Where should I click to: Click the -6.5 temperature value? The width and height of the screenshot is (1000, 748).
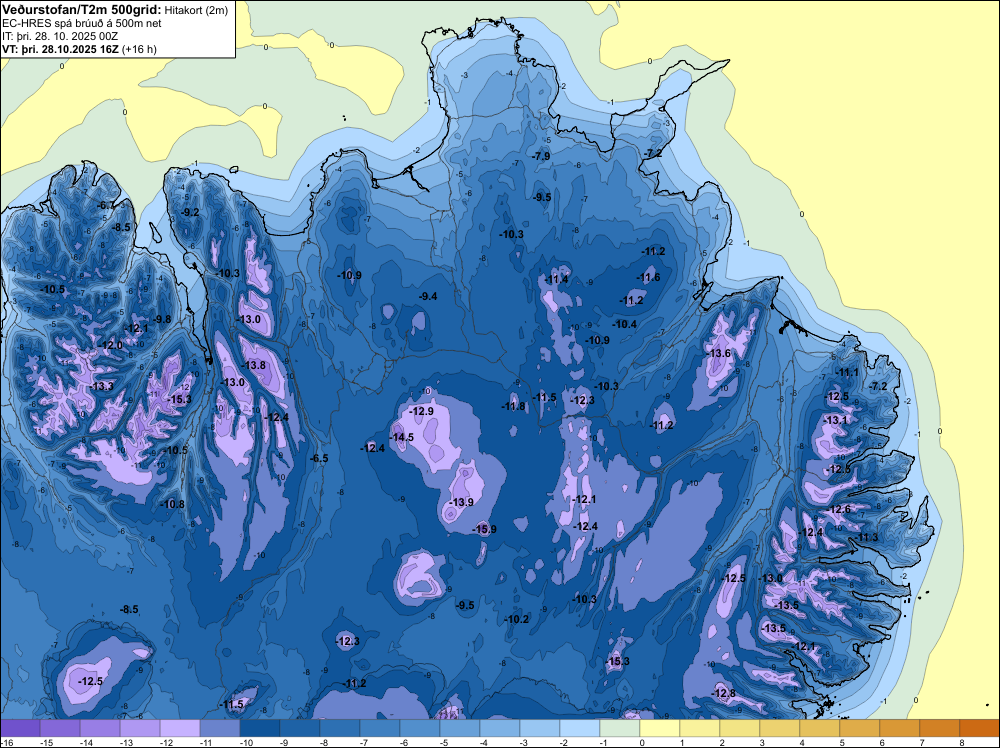click(319, 458)
